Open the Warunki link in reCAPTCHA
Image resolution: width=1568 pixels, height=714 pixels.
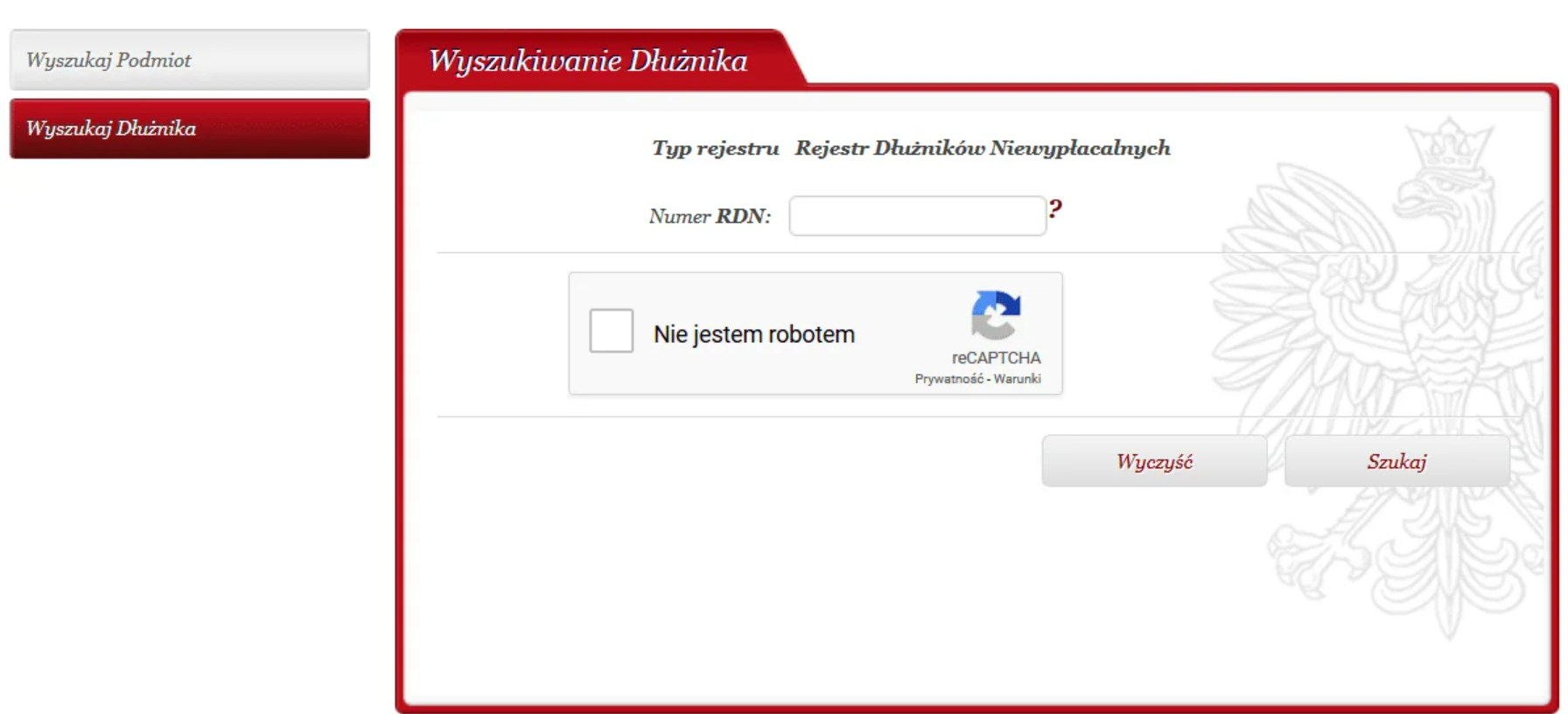click(1017, 379)
